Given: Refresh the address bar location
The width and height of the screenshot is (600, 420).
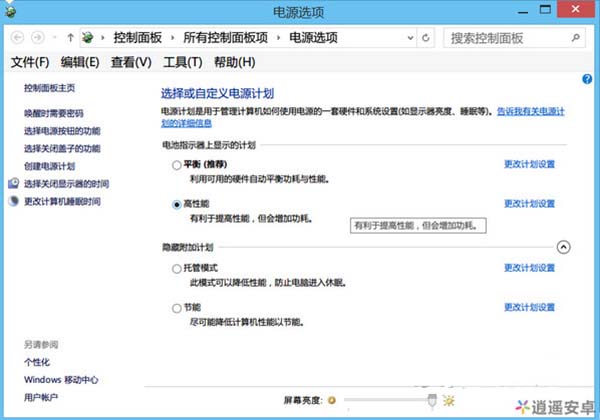Looking at the screenshot, I should point(426,38).
